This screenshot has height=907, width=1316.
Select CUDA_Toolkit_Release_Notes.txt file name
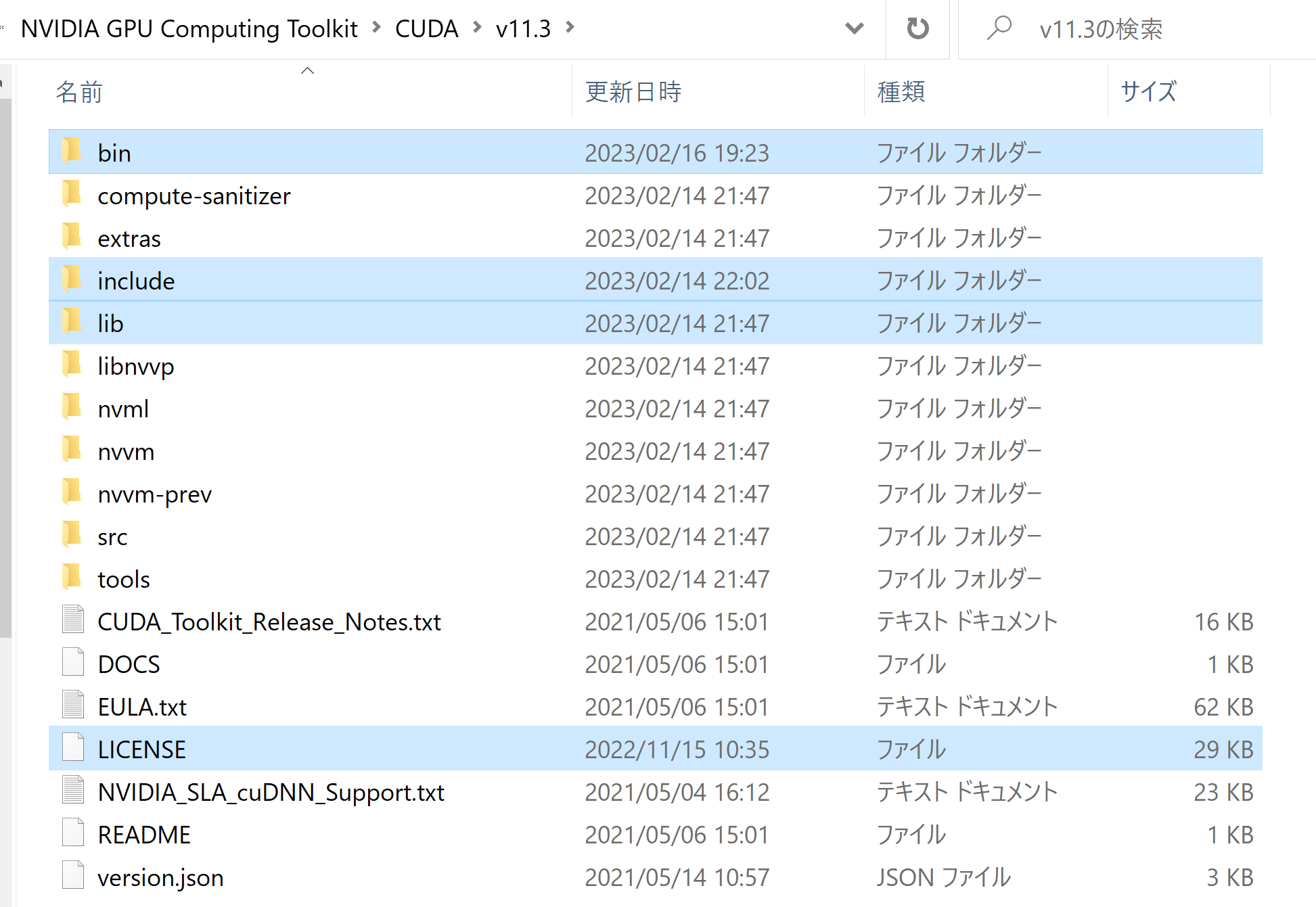[269, 622]
